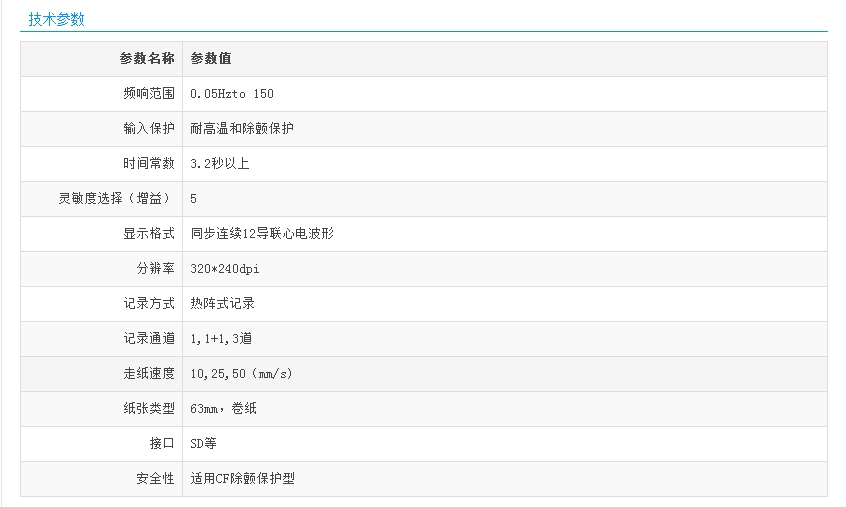The width and height of the screenshot is (846, 507).
Task: Click the 显示格式 parameter label
Action: coord(149,234)
